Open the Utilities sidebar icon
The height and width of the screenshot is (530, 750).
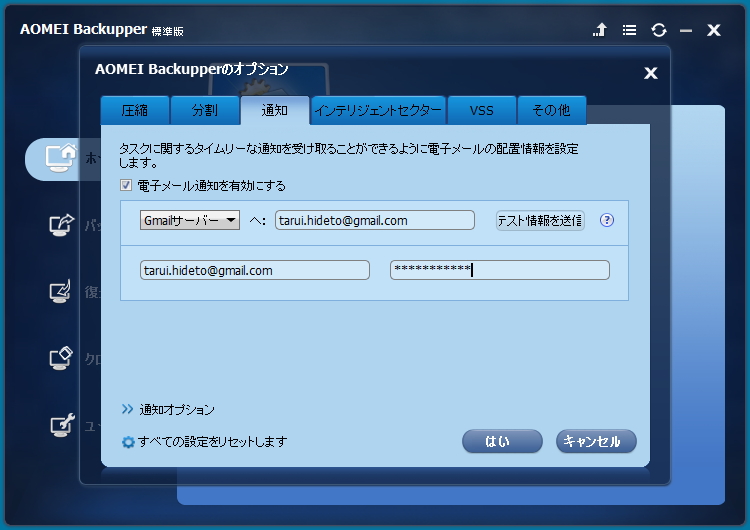point(62,425)
